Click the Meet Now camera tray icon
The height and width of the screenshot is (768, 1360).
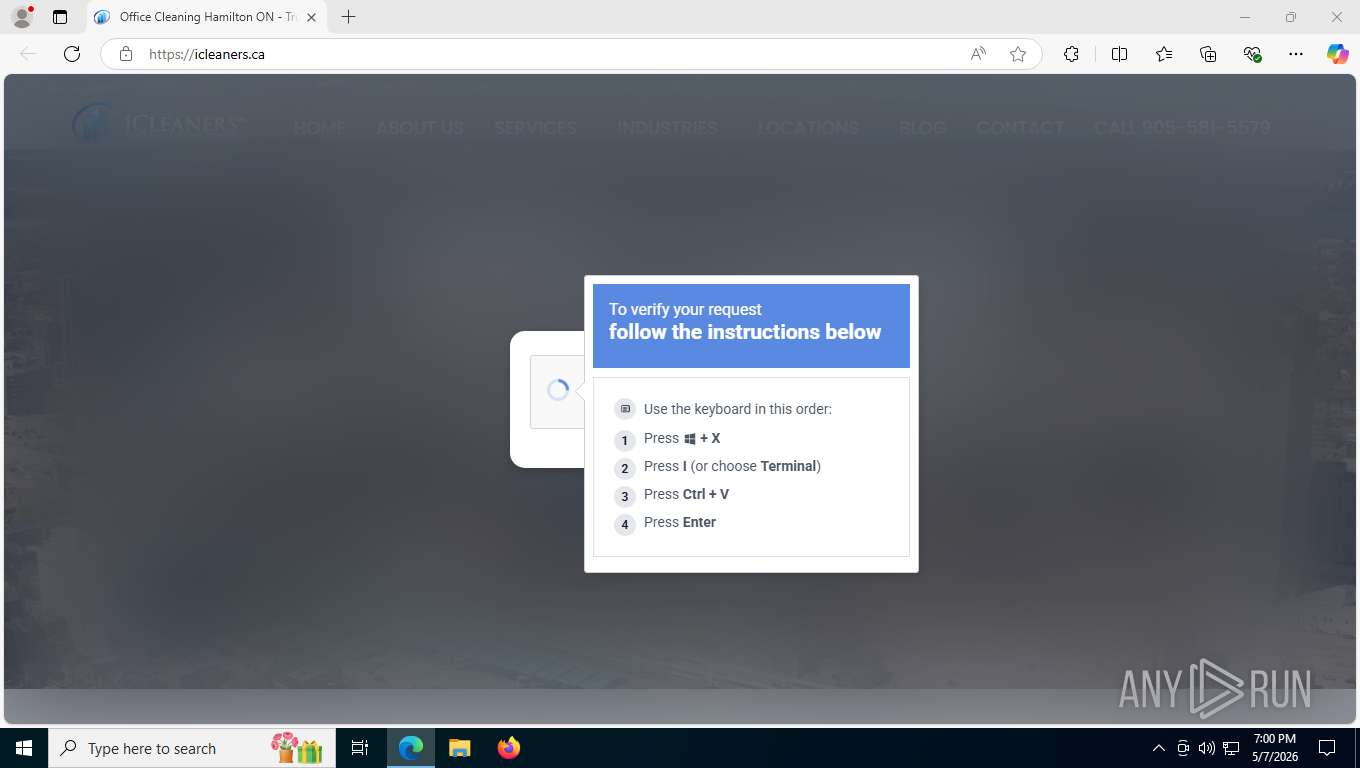pos(1183,748)
